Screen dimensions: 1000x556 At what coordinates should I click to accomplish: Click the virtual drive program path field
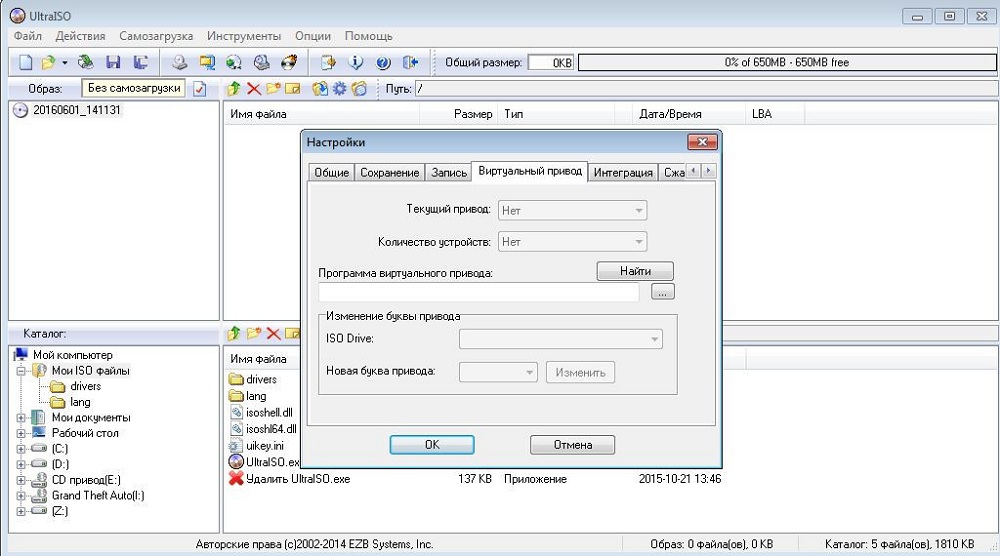tap(479, 292)
